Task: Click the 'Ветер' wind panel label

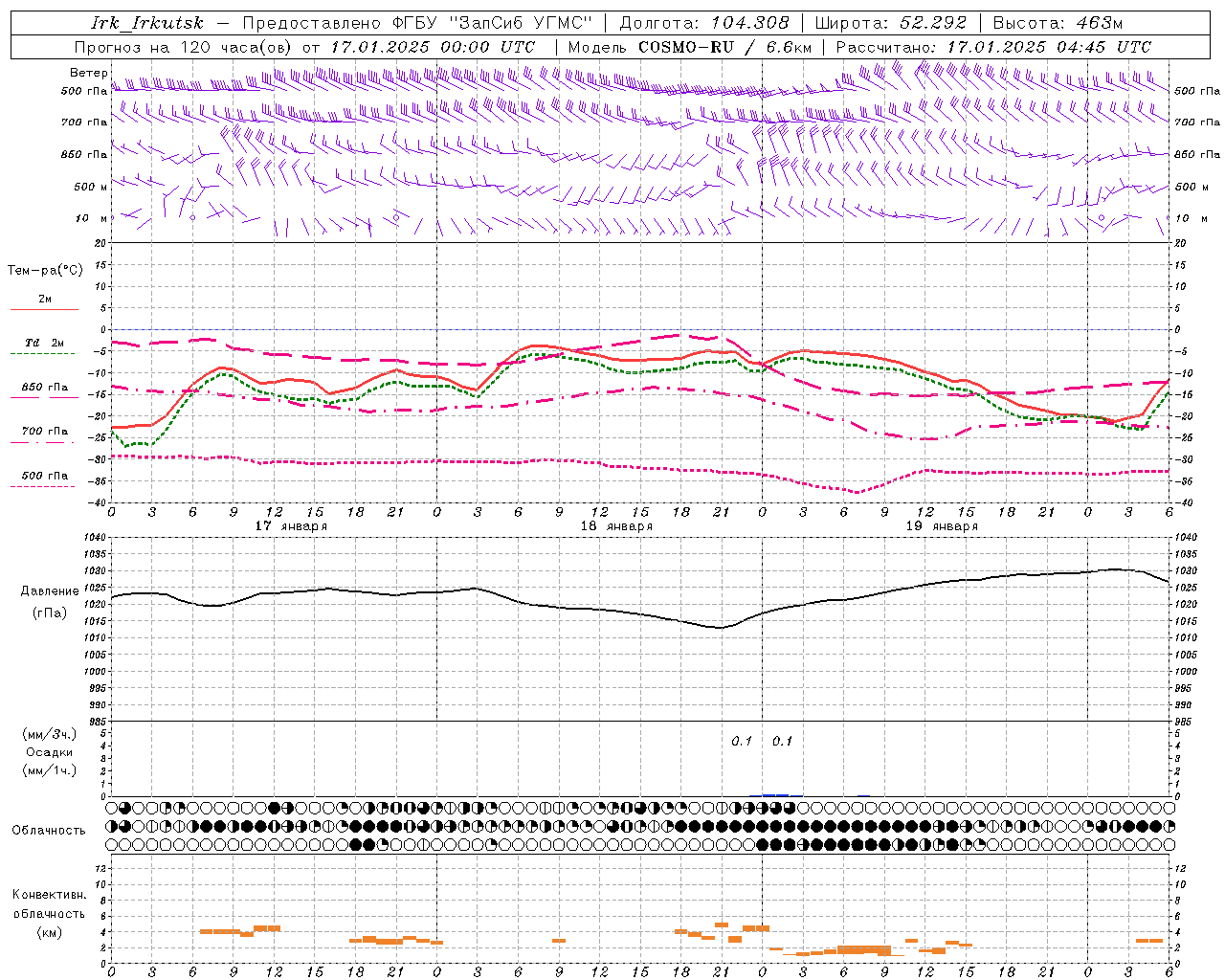Action: (88, 73)
